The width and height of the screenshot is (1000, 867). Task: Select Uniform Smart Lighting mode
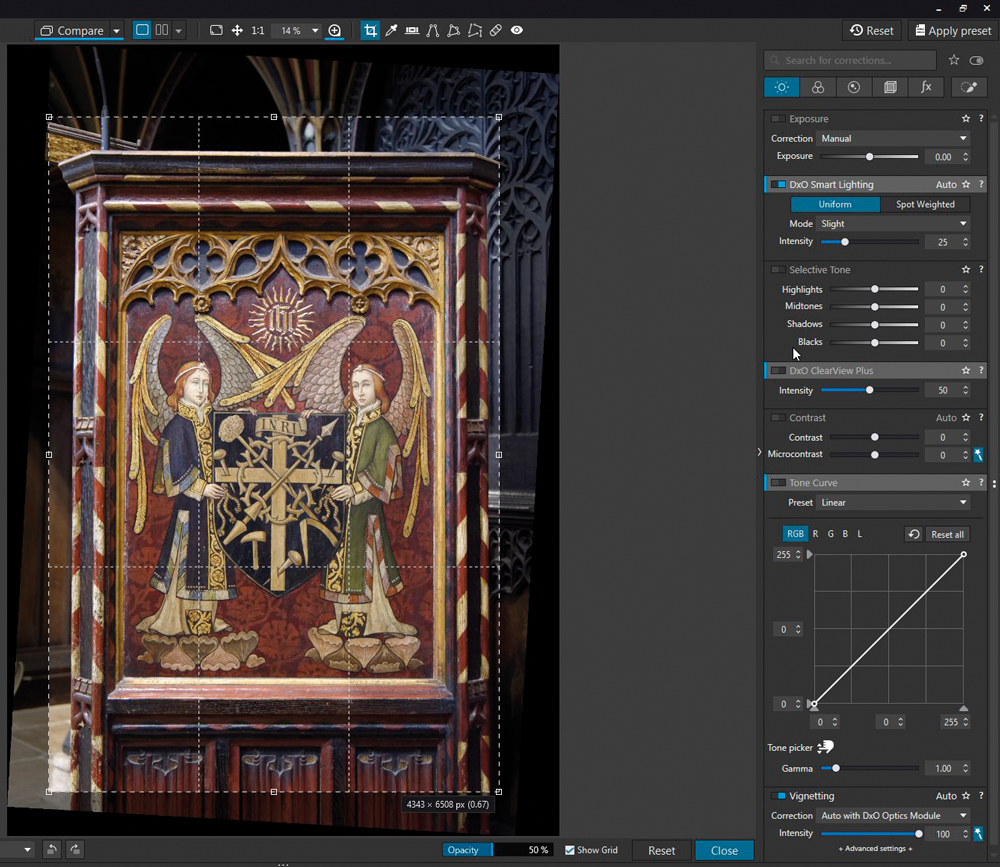(835, 204)
